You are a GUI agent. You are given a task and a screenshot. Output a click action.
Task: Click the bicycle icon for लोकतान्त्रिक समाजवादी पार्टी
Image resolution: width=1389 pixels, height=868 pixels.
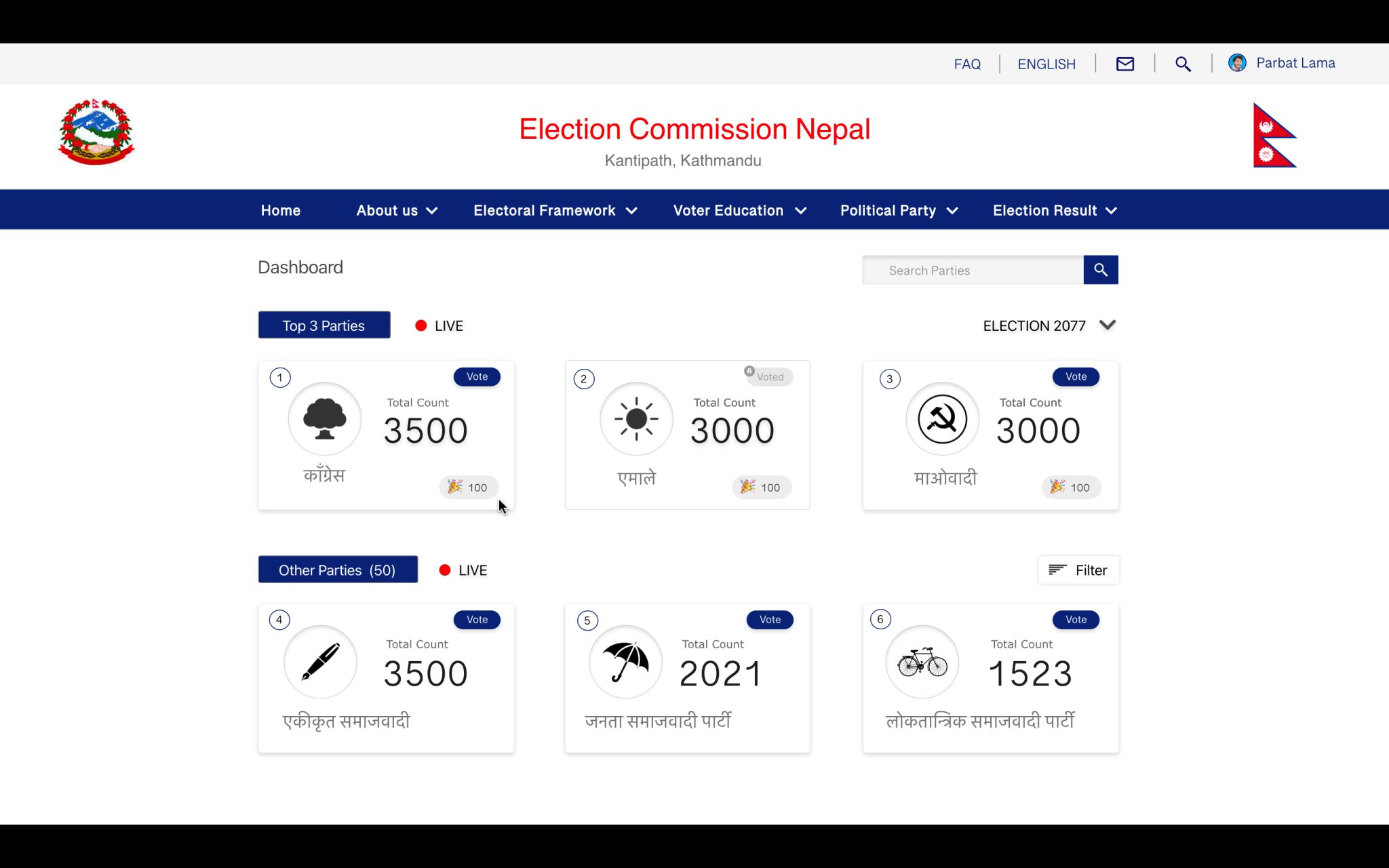pyautogui.click(x=921, y=661)
